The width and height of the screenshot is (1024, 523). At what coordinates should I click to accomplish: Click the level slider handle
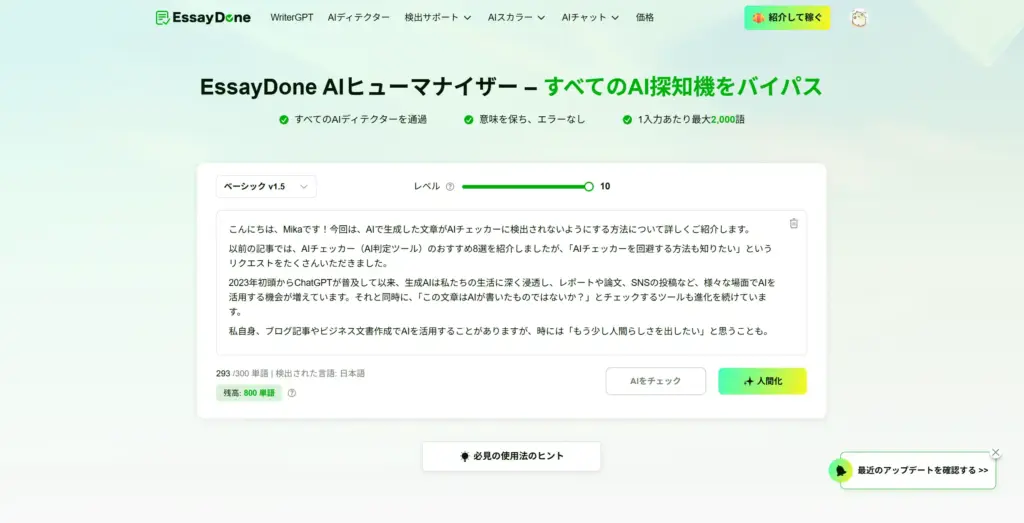pyautogui.click(x=589, y=187)
